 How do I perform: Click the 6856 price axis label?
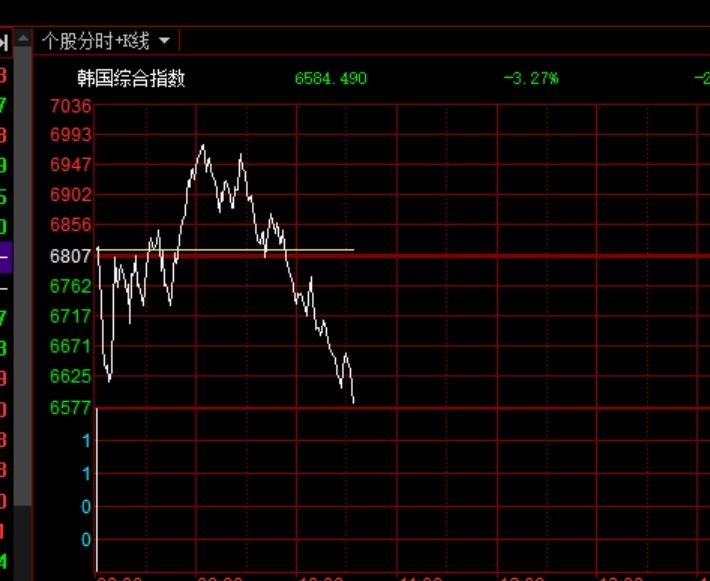tap(71, 225)
